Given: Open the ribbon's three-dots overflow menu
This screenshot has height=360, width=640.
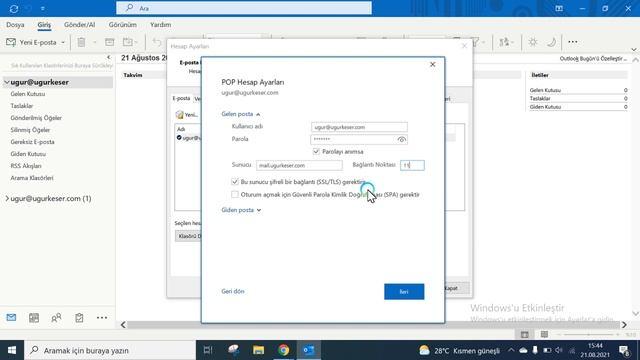Looking at the screenshot, I should click(x=573, y=42).
